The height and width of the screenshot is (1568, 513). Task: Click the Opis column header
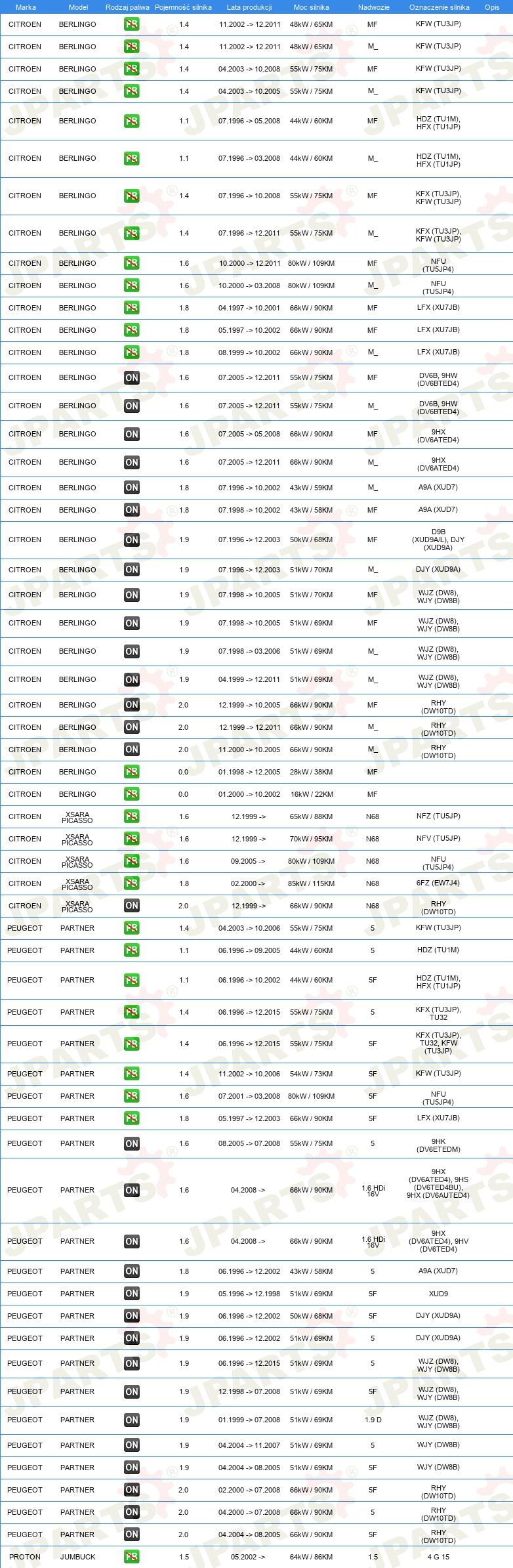click(492, 7)
